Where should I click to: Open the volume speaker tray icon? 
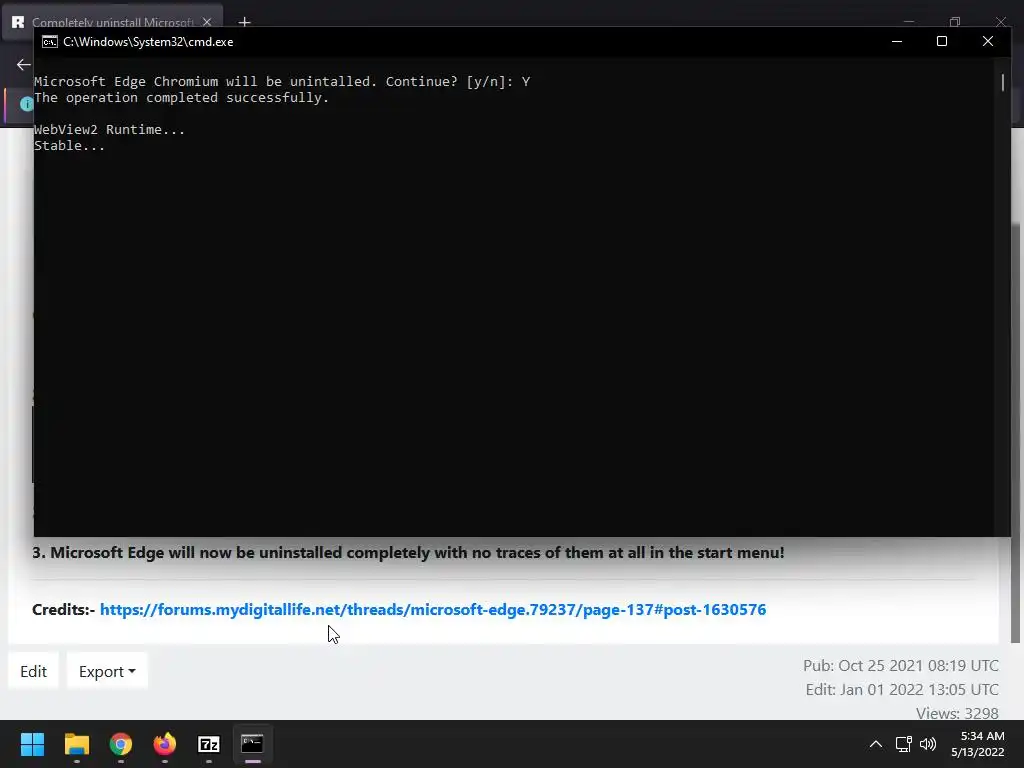click(x=927, y=744)
